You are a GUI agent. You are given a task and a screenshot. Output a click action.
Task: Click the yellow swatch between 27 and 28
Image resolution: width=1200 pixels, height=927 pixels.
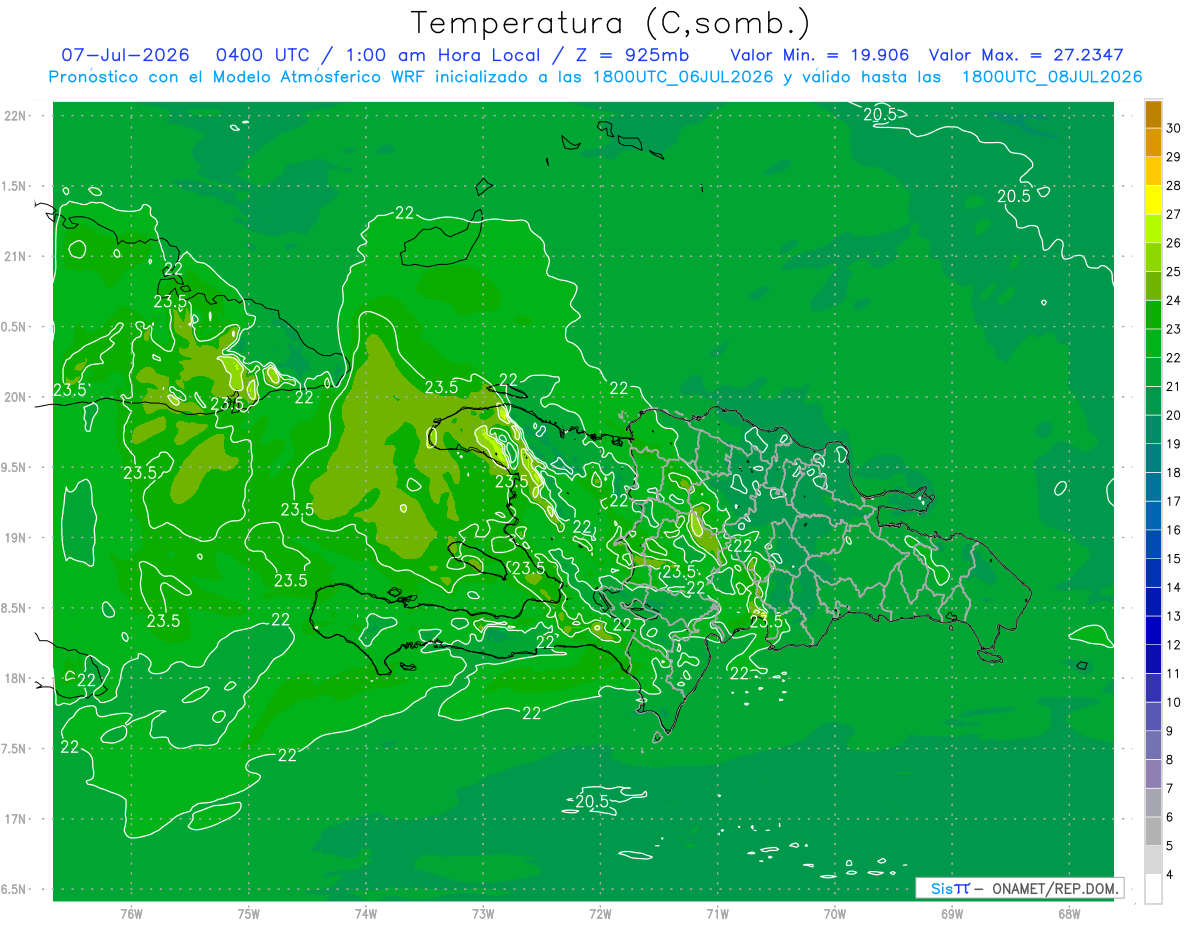tap(1153, 200)
